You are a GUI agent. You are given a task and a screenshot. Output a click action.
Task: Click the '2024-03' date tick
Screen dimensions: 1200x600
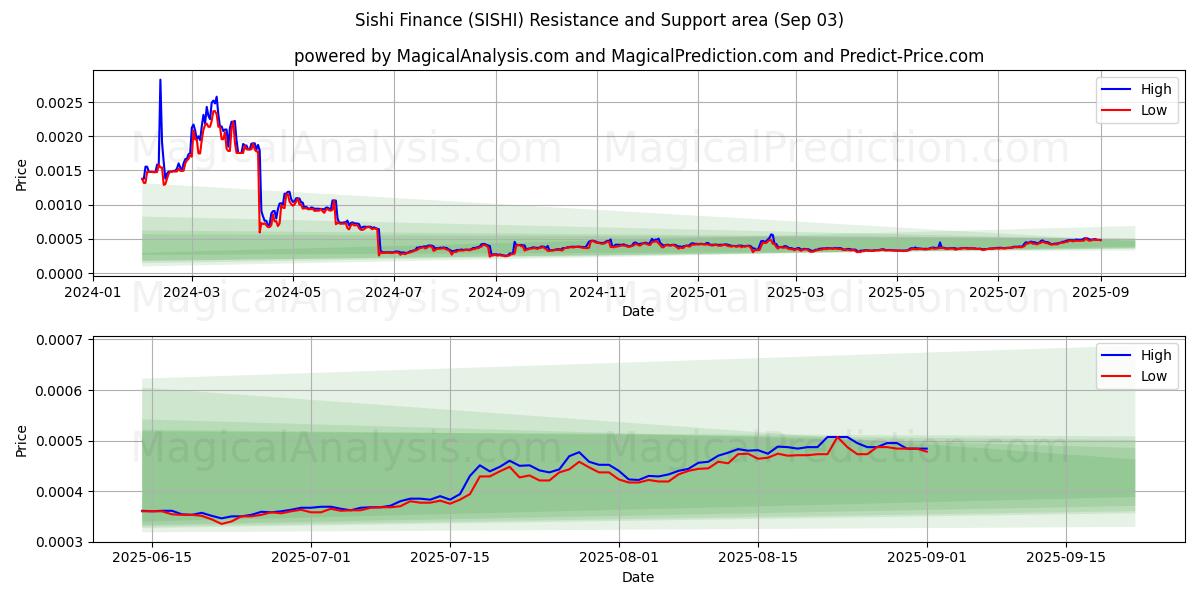click(x=192, y=292)
